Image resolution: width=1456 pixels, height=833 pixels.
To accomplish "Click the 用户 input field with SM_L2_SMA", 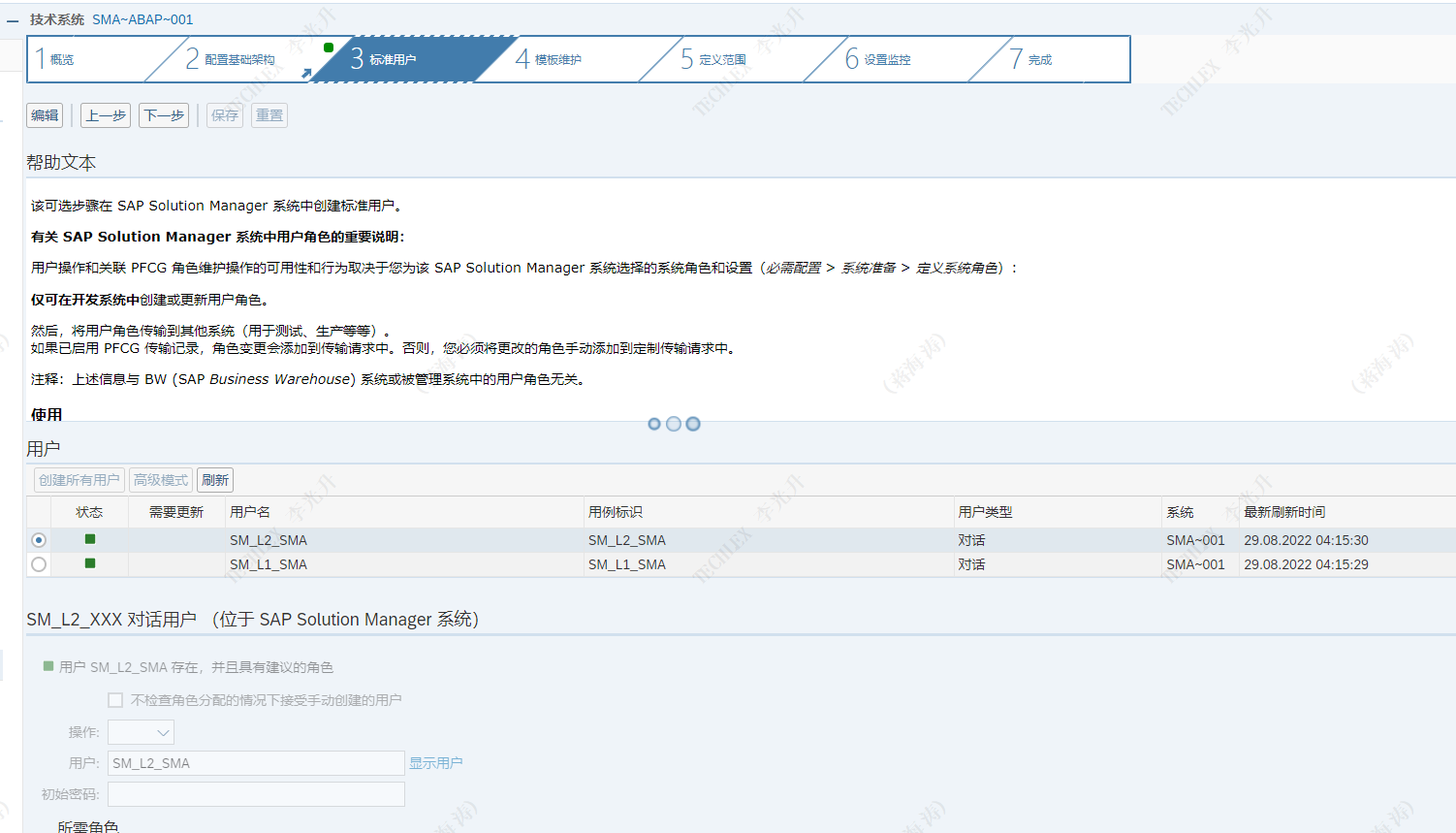I will (x=256, y=763).
